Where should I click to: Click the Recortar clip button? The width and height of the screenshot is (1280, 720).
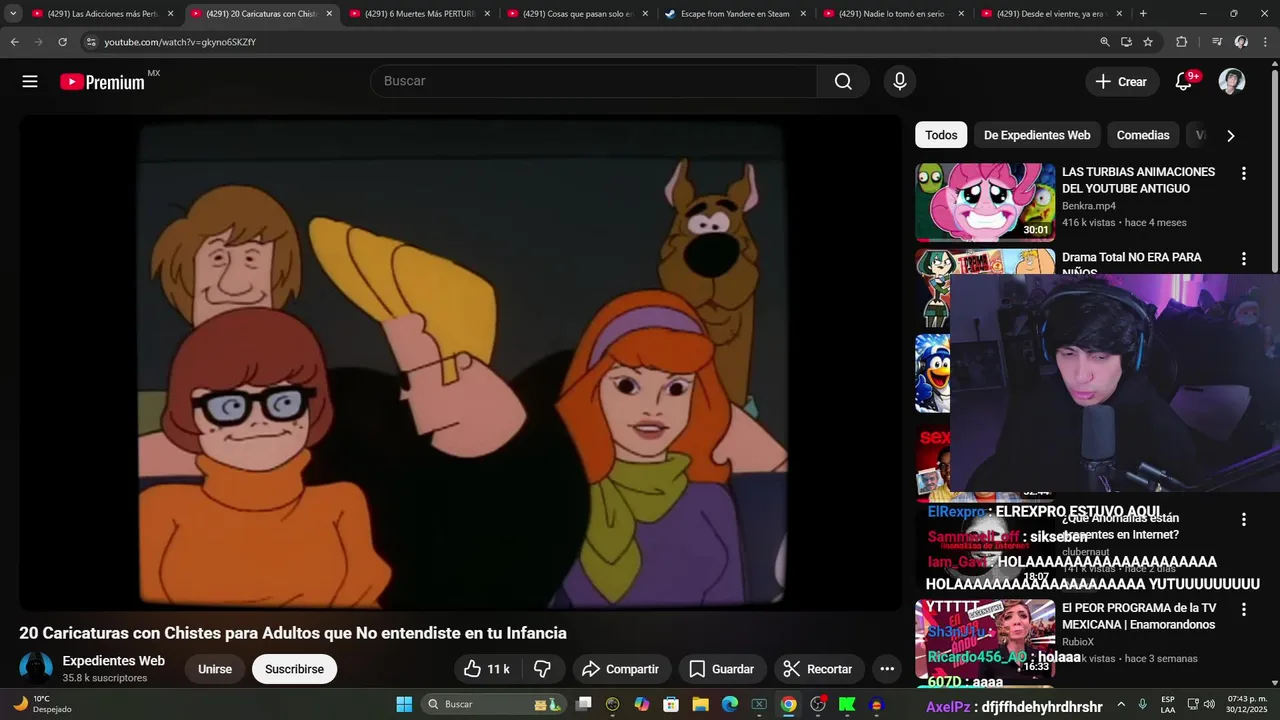tap(817, 669)
